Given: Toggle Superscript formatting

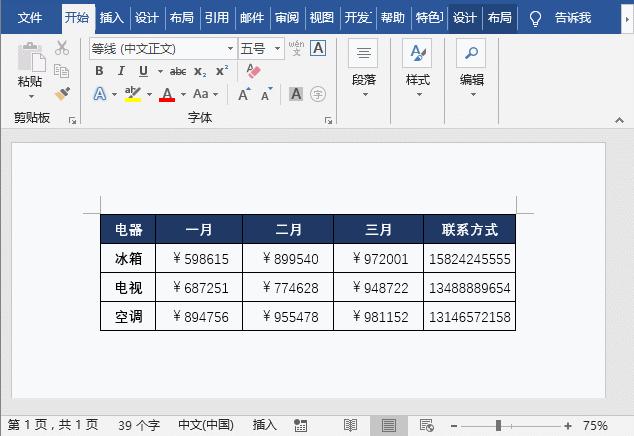Looking at the screenshot, I should coord(222,71).
